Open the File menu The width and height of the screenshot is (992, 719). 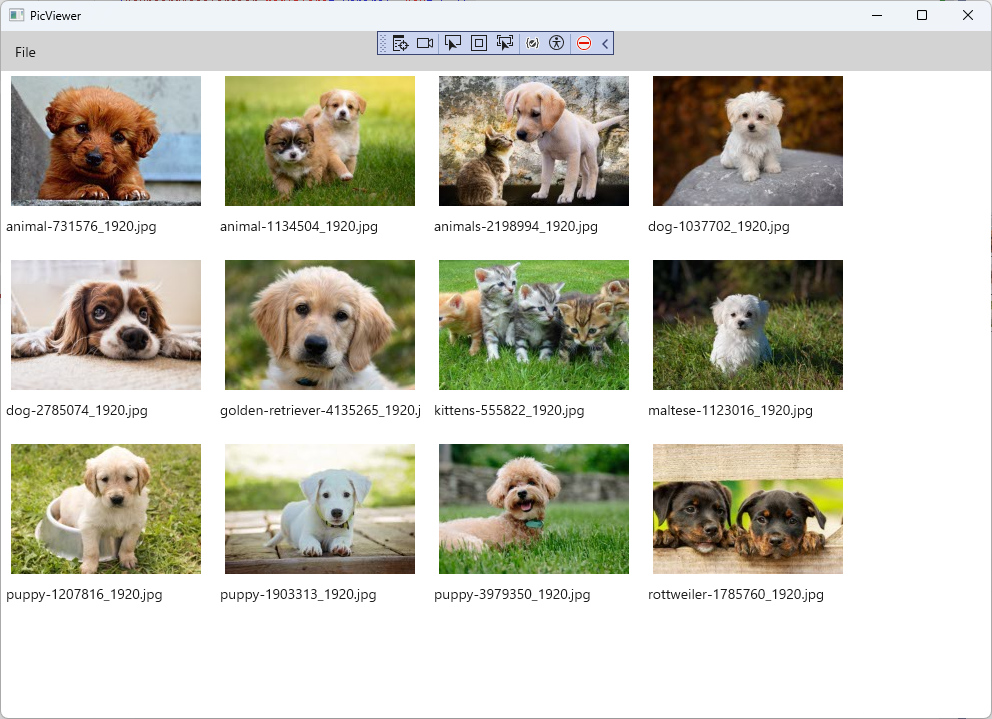point(25,53)
